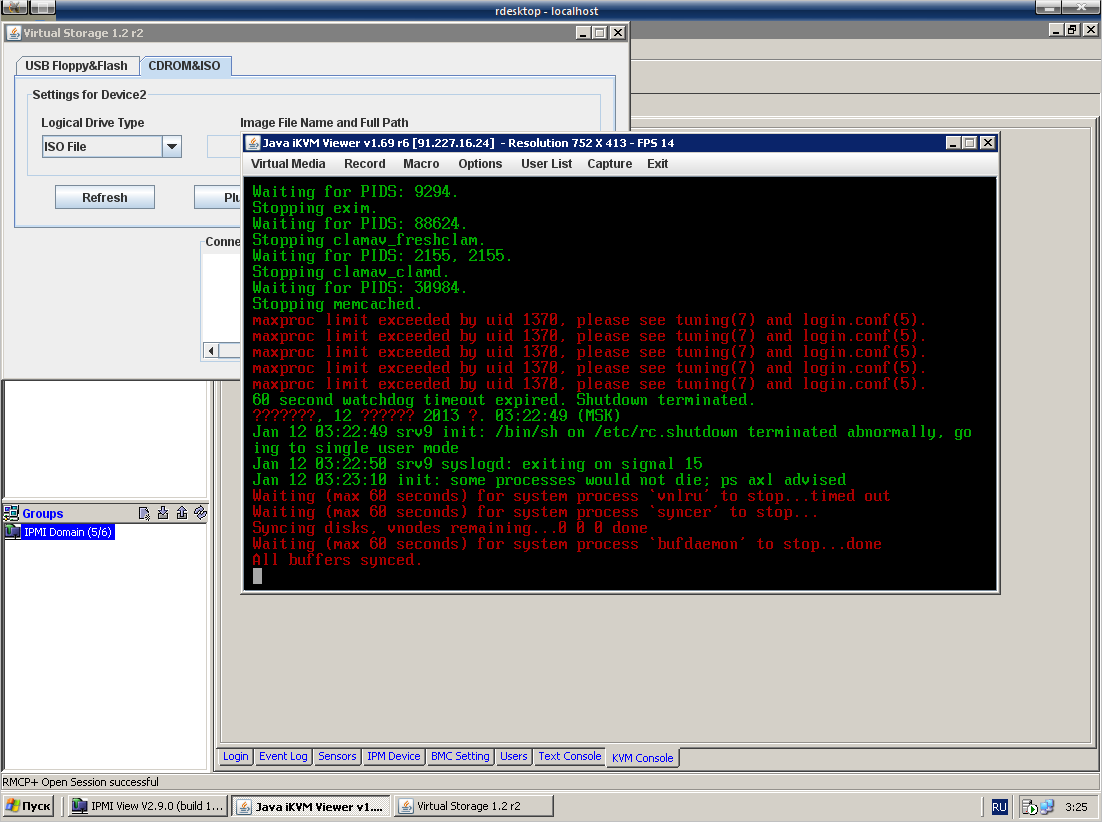This screenshot has width=1102, height=822.
Task: Click the refresh arrows icon in Groups header
Action: coord(201,513)
